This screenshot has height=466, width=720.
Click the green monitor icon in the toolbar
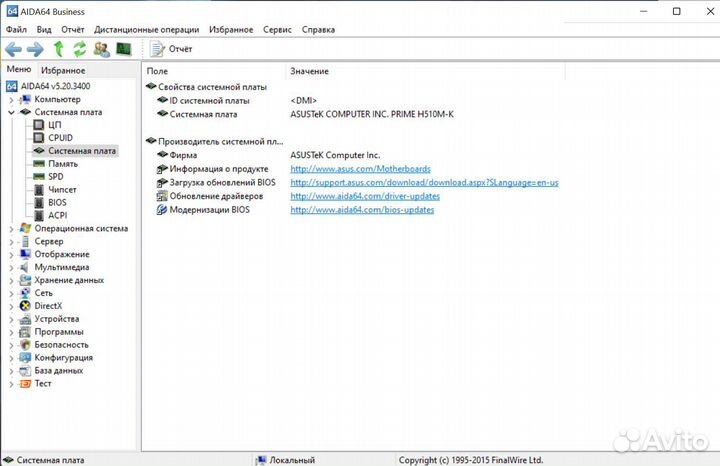(124, 49)
